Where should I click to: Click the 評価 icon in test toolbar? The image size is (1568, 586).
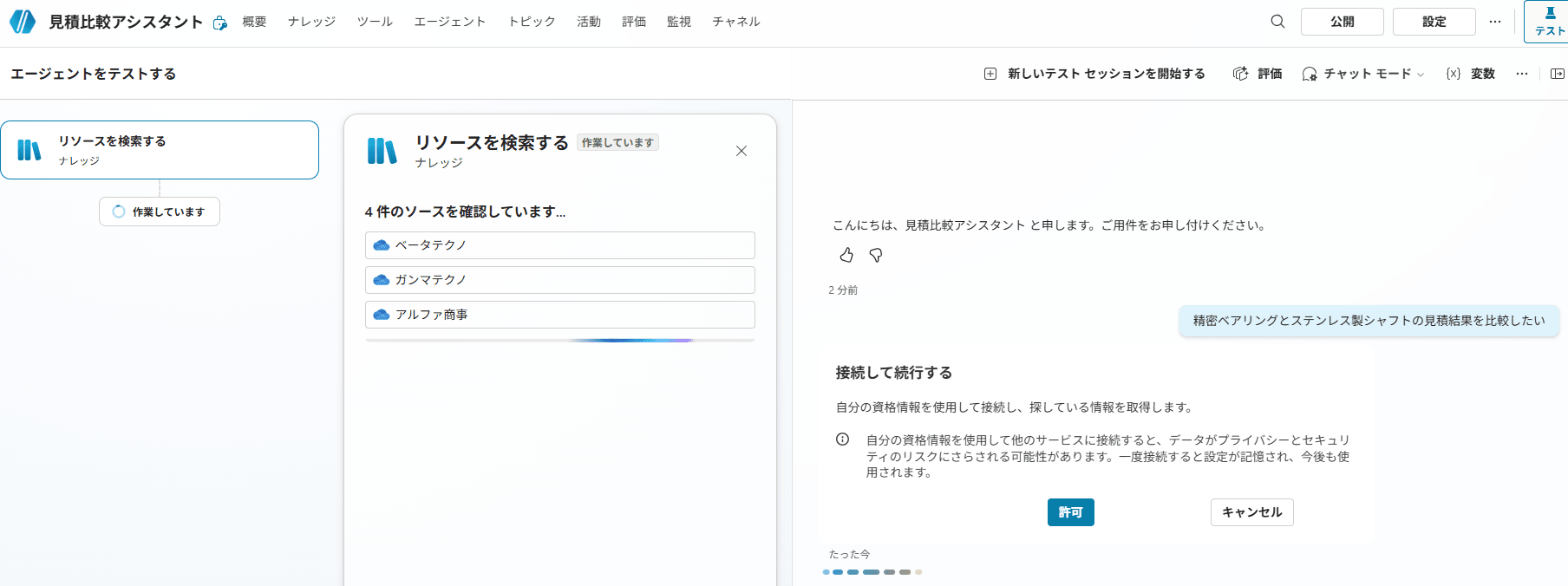pos(1241,74)
